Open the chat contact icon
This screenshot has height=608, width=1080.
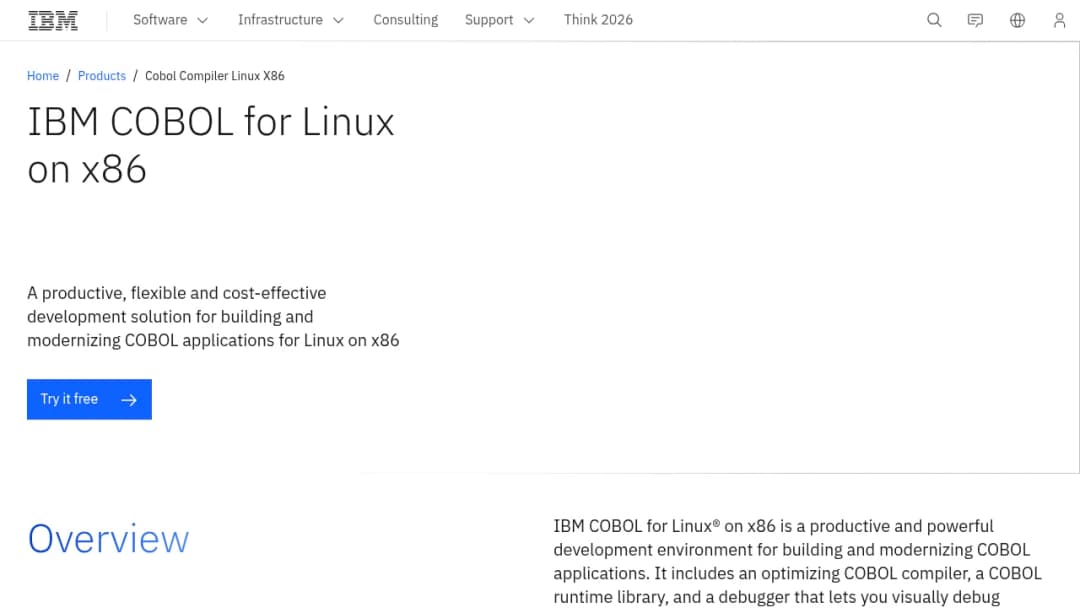(x=975, y=20)
